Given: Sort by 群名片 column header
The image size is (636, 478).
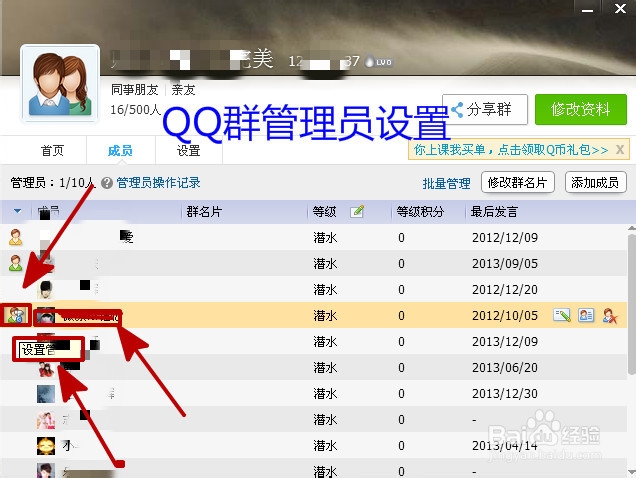Looking at the screenshot, I should [x=204, y=212].
